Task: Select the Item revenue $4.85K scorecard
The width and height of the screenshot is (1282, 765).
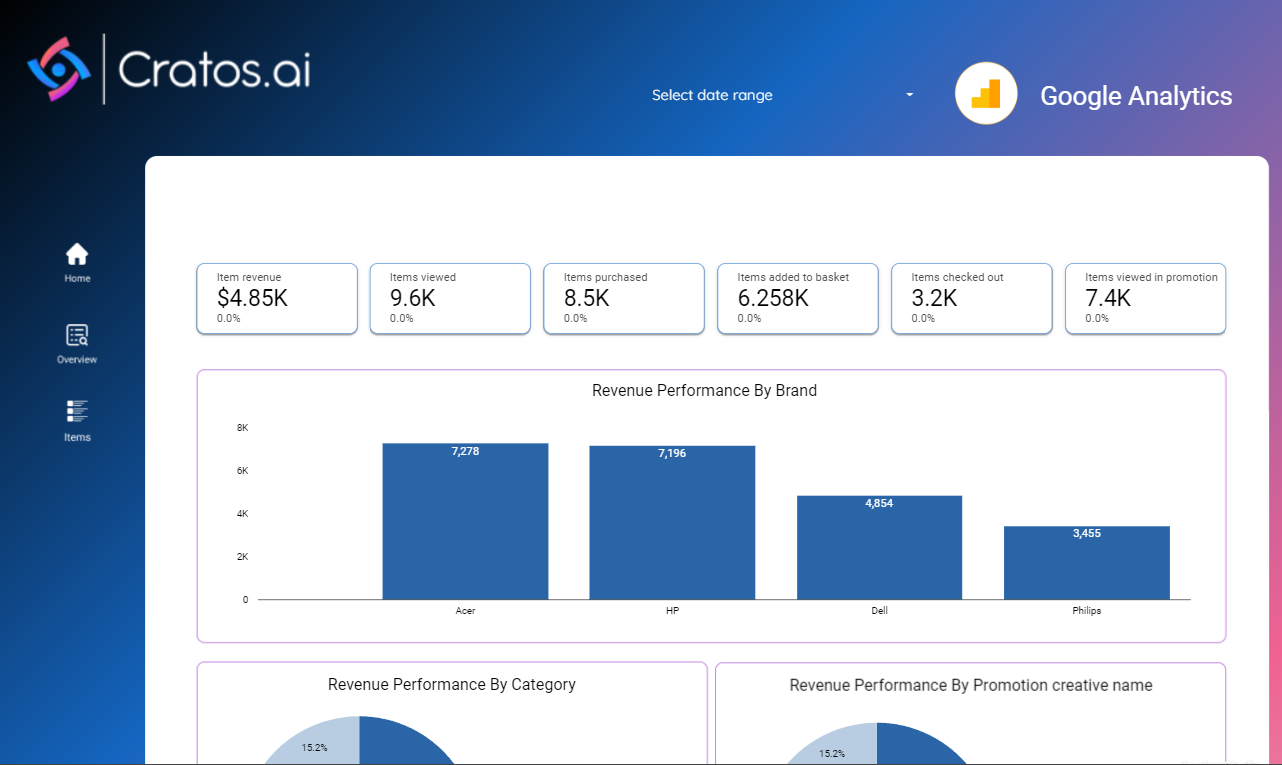Action: (x=277, y=299)
